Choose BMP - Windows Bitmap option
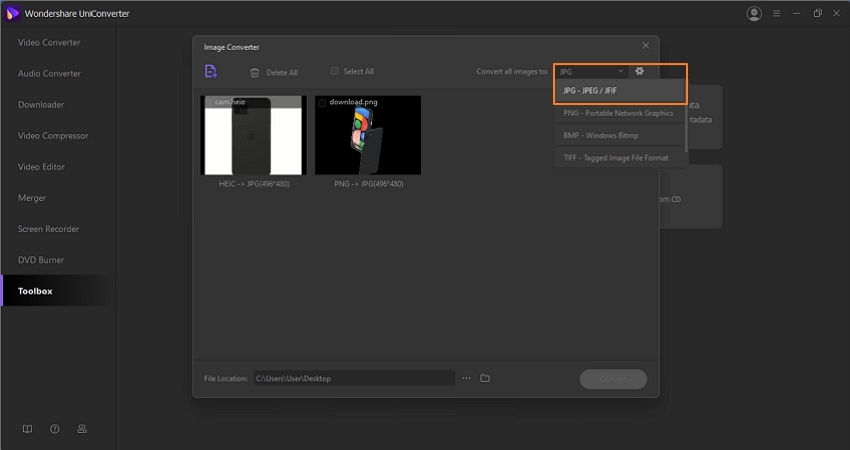 pyautogui.click(x=619, y=135)
